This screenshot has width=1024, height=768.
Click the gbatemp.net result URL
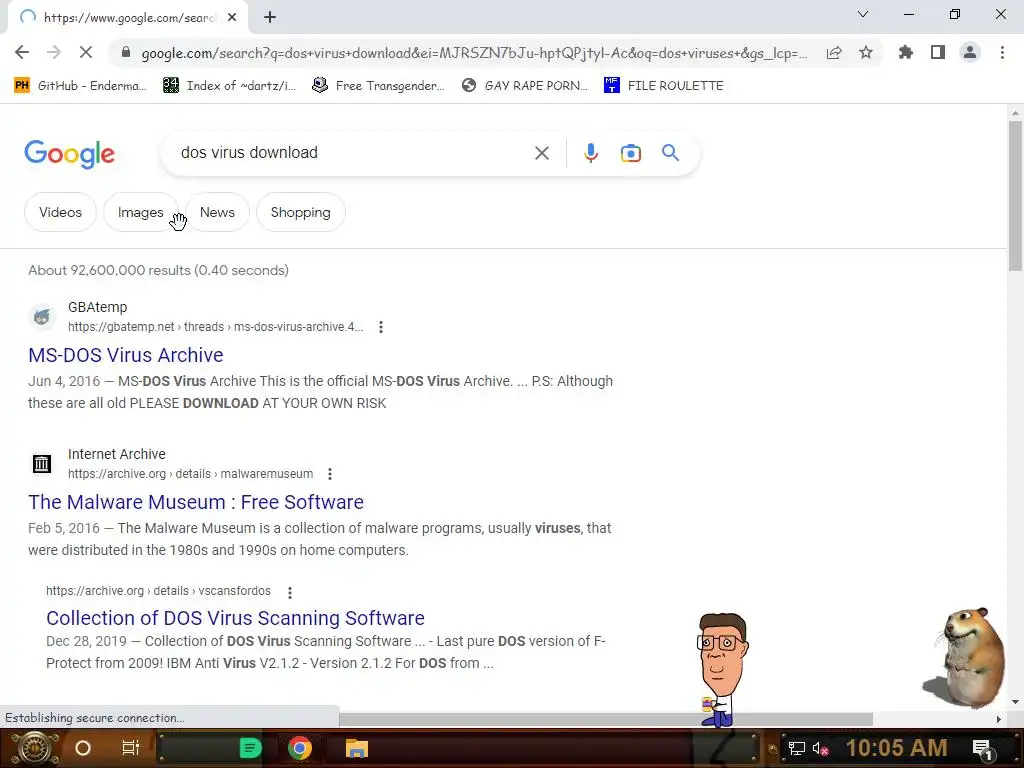216,327
